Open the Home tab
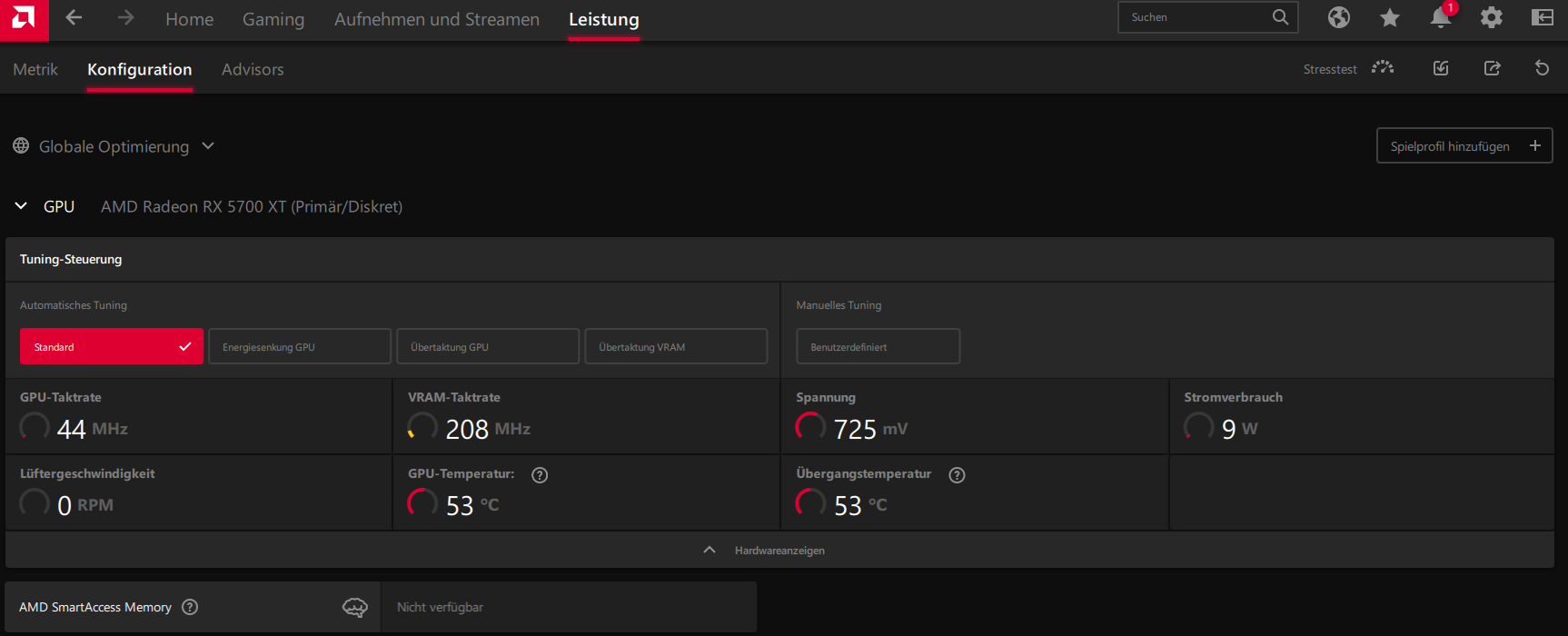Image resolution: width=1568 pixels, height=636 pixels. coord(189,19)
